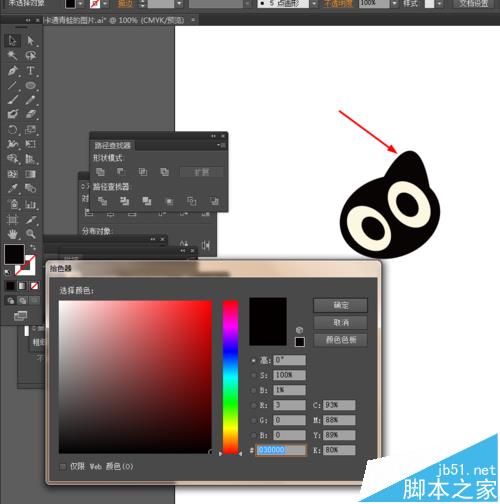The image size is (500, 504).
Task: Open the Pathfinder panel options menu
Action: click(x=221, y=145)
